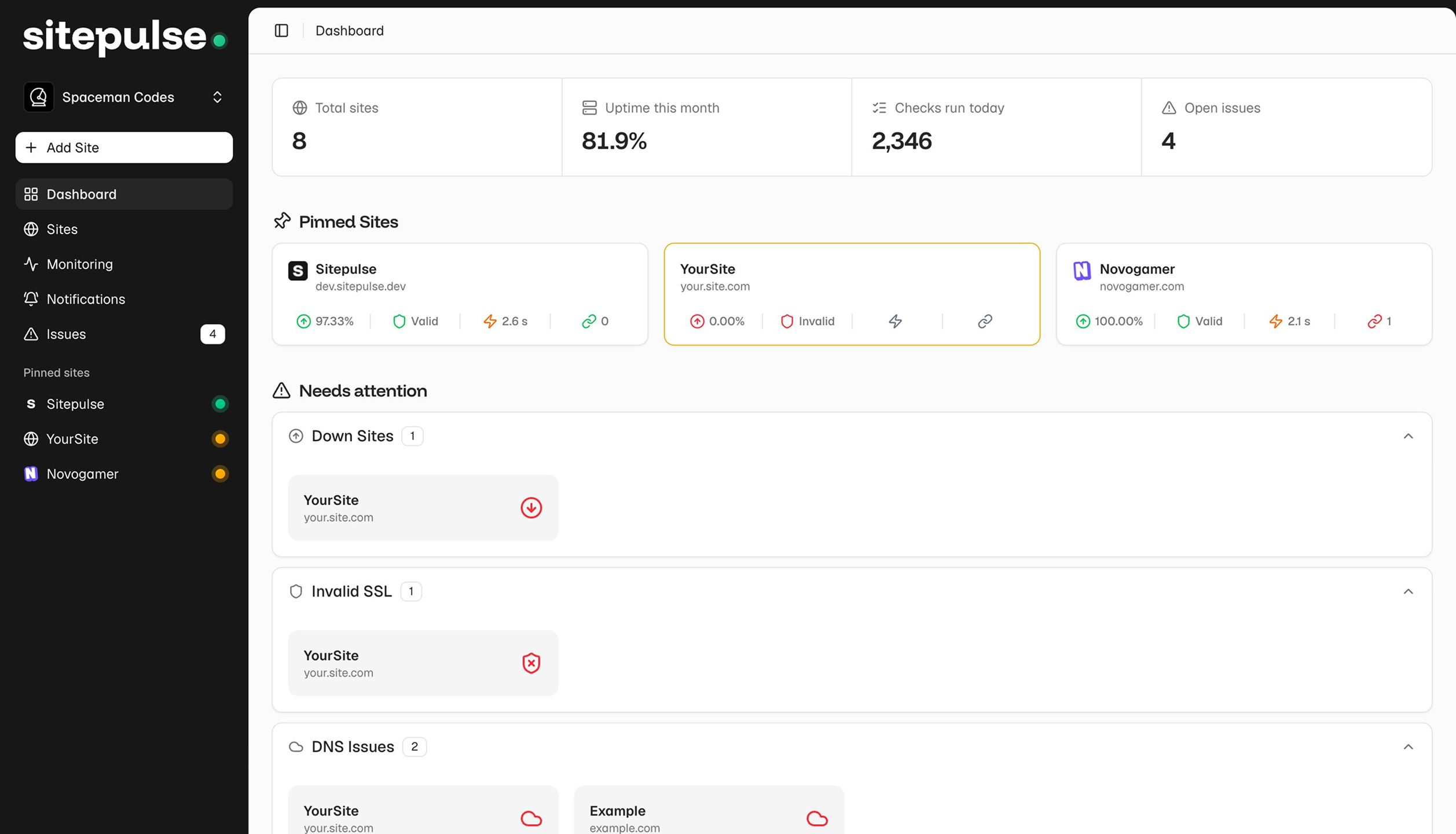Image resolution: width=1456 pixels, height=834 pixels.
Task: Open the Sitepulse pinned site card
Action: point(460,294)
